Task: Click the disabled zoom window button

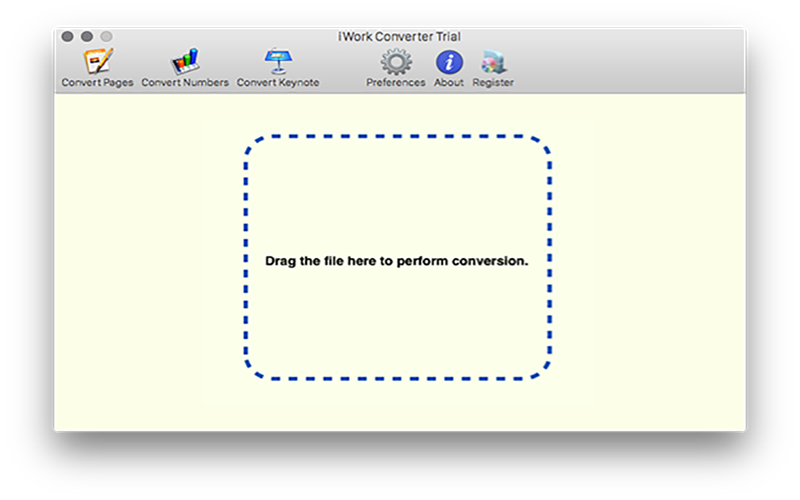Action: [x=106, y=36]
